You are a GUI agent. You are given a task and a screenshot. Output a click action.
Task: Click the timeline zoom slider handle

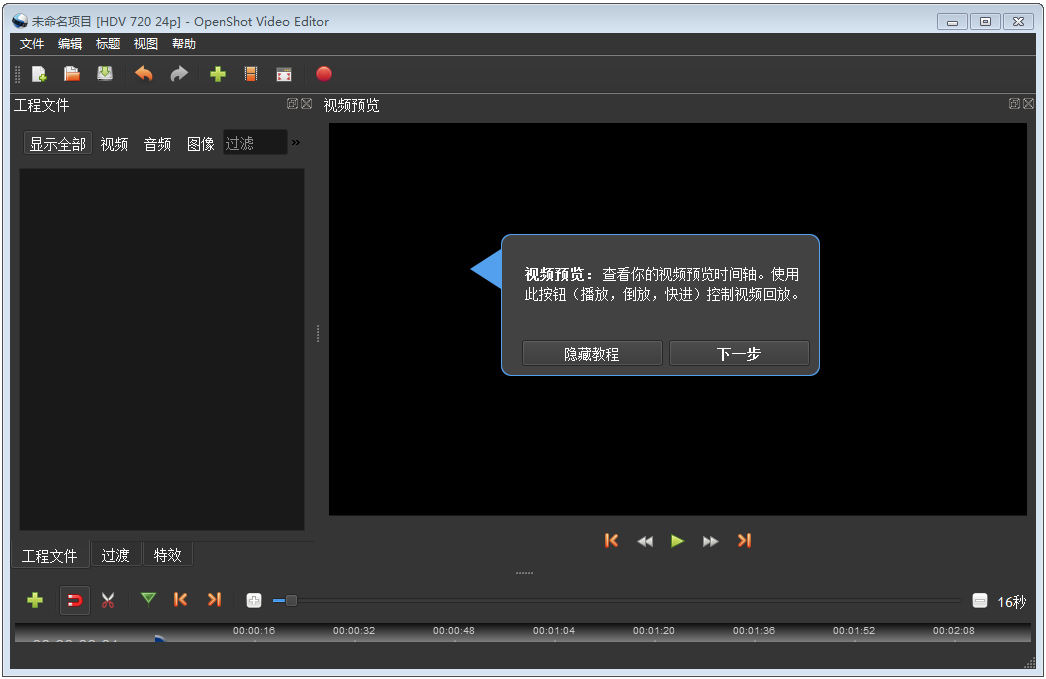291,600
